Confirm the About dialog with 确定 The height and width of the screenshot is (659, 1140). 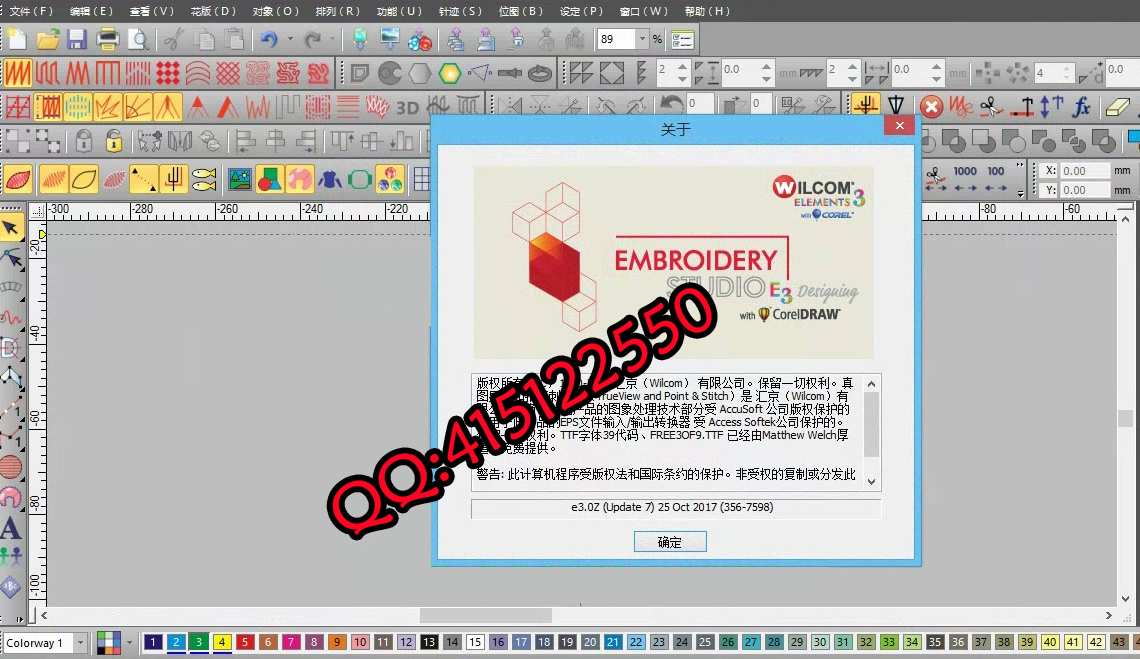[670, 542]
